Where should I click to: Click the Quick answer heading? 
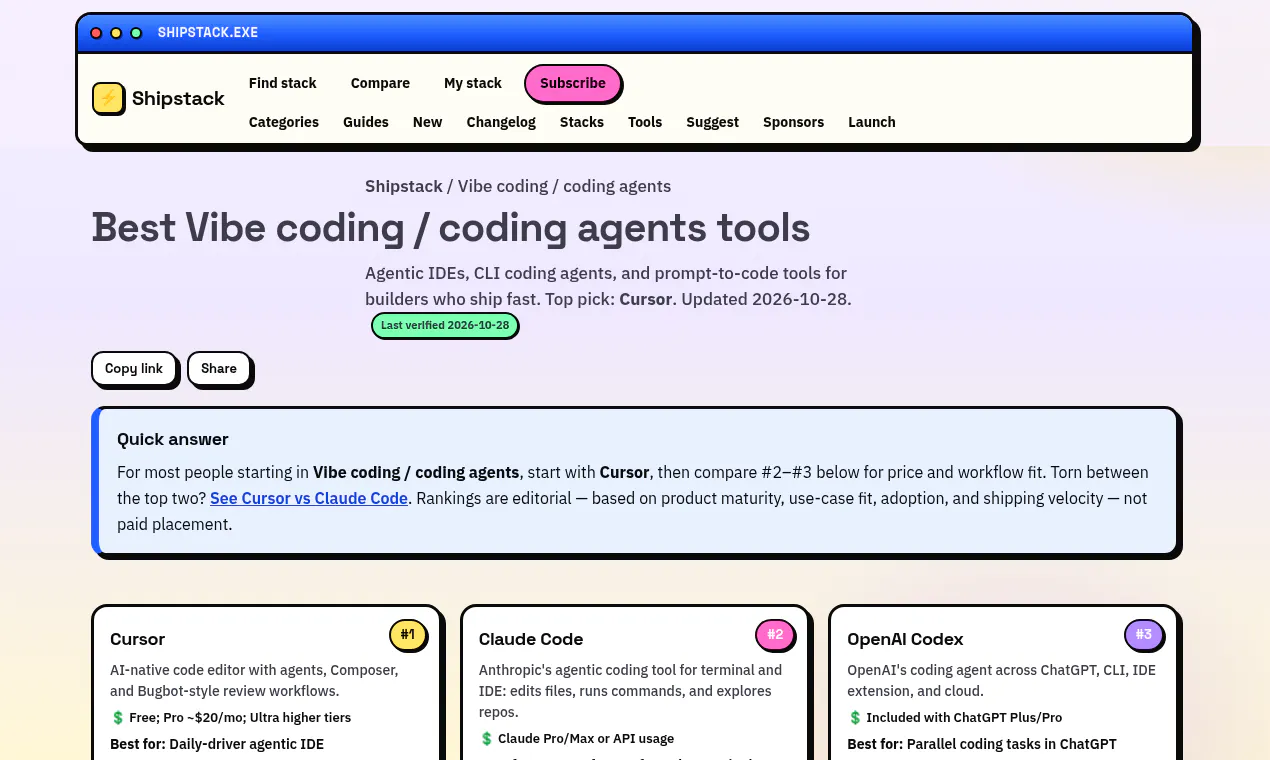[173, 439]
